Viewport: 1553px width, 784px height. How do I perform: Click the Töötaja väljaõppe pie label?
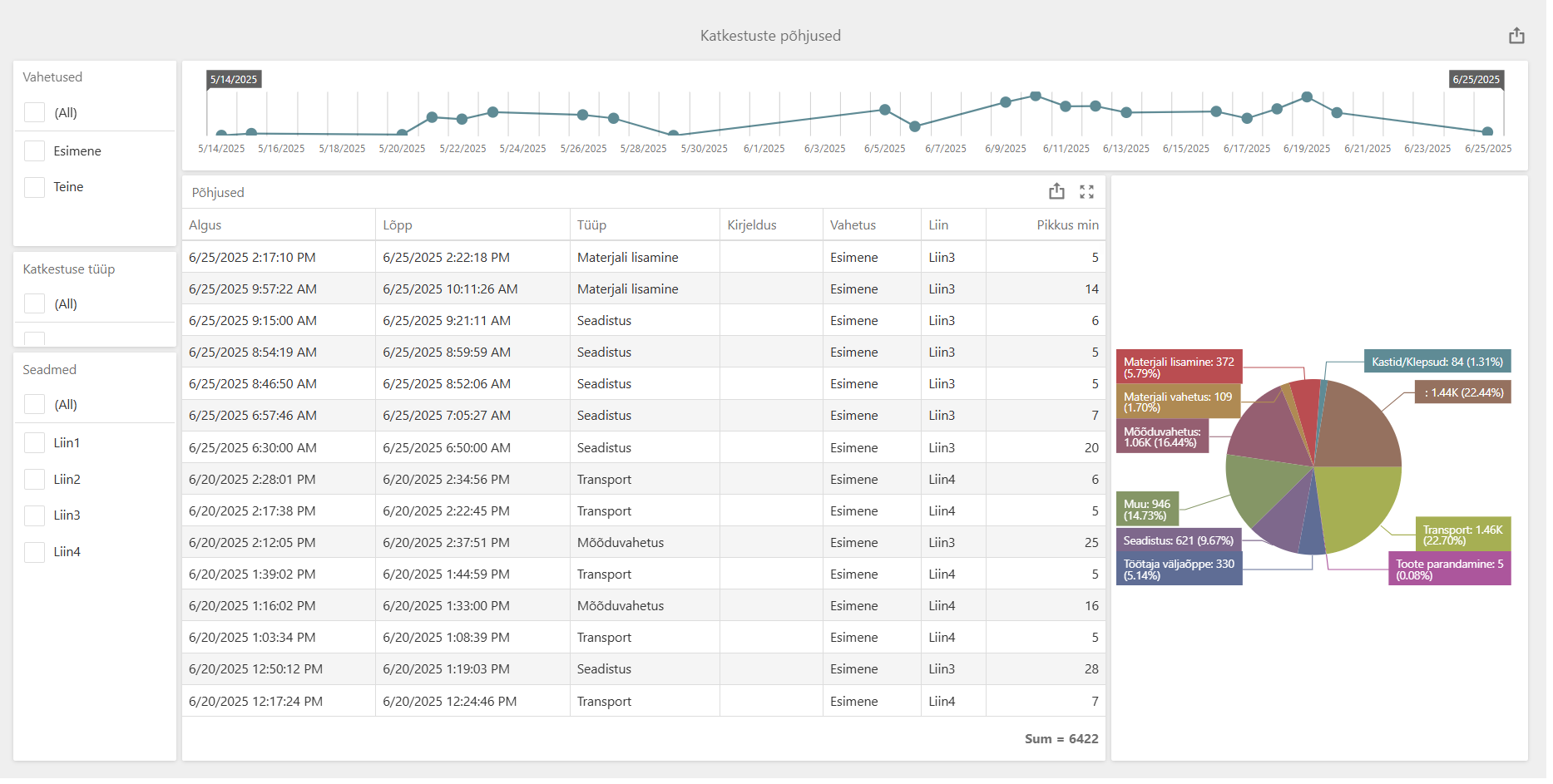(1179, 570)
